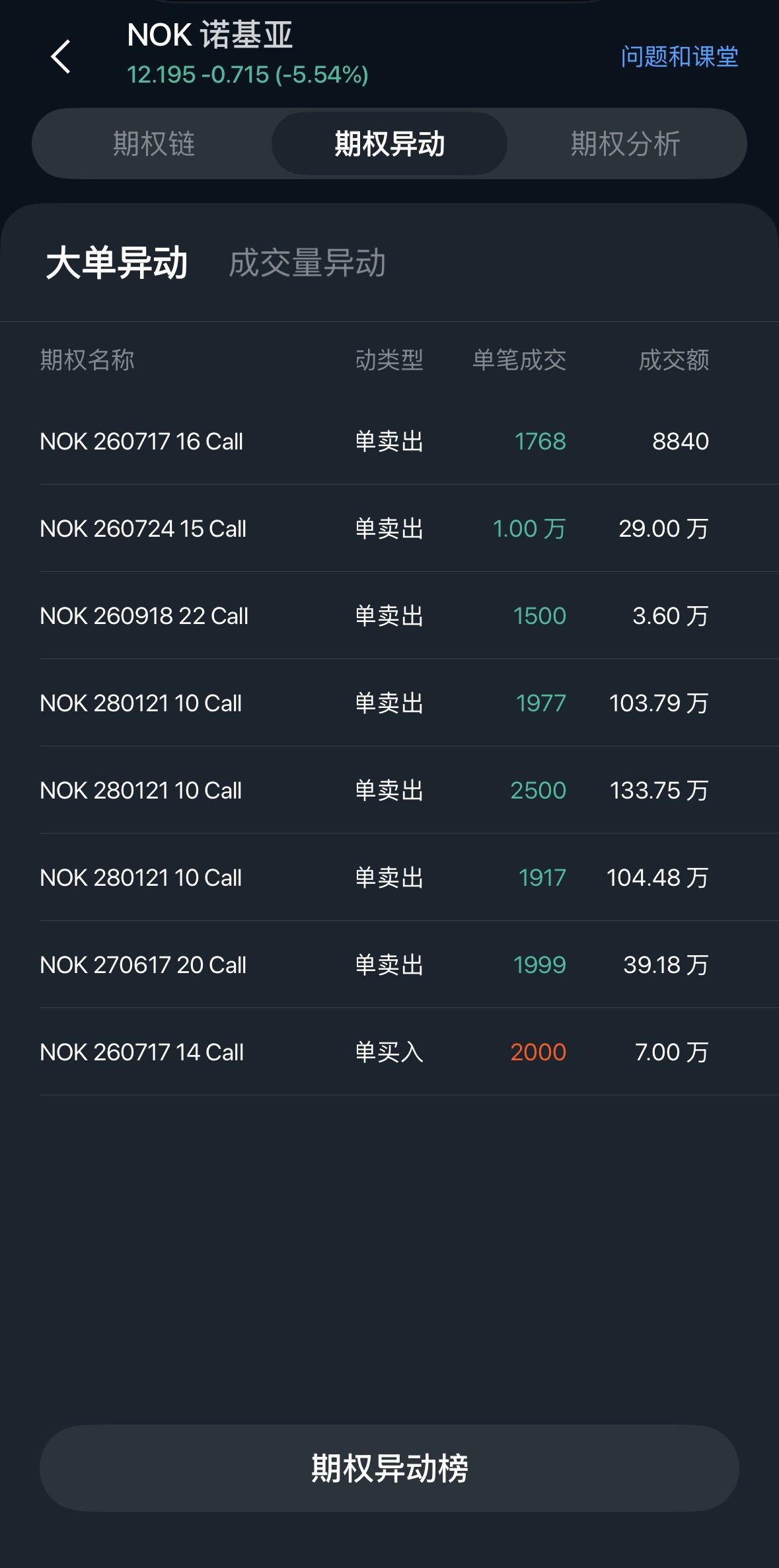Tap the back arrow icon
779x1568 pixels.
(x=61, y=56)
